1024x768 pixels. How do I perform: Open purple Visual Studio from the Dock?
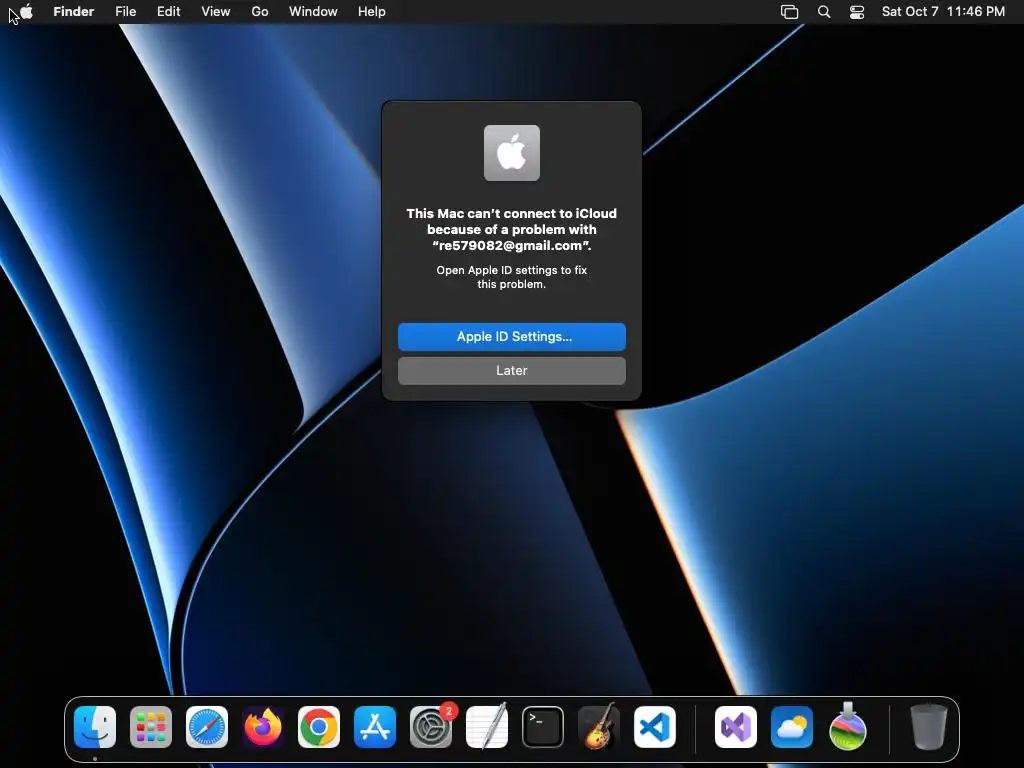point(736,727)
